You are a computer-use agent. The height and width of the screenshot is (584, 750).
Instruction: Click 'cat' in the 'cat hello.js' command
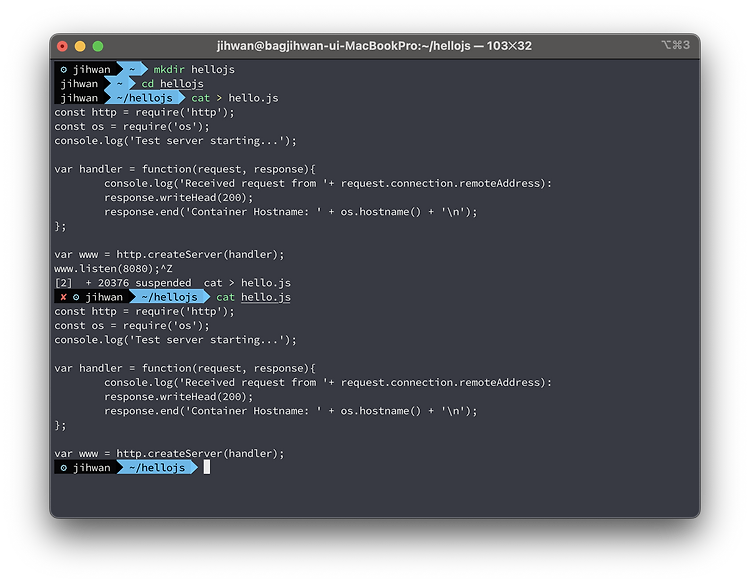click(225, 298)
